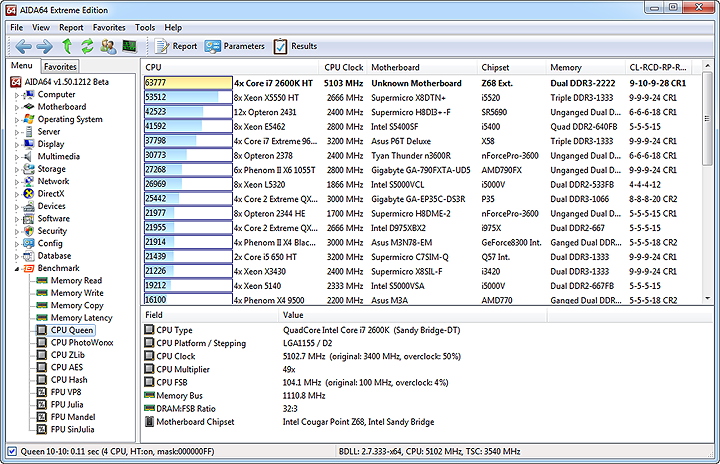This screenshot has width=720, height=464.
Task: Open the File menu
Action: coord(17,28)
